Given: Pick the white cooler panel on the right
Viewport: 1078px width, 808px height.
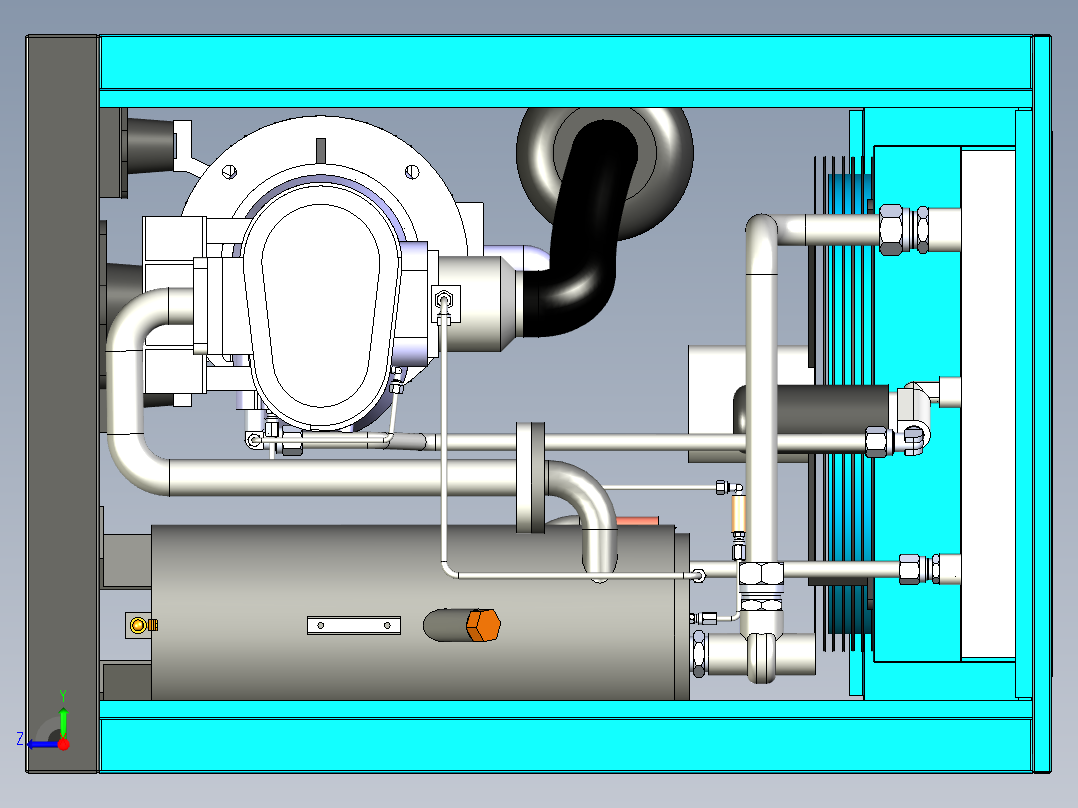Looking at the screenshot, I should click(988, 404).
